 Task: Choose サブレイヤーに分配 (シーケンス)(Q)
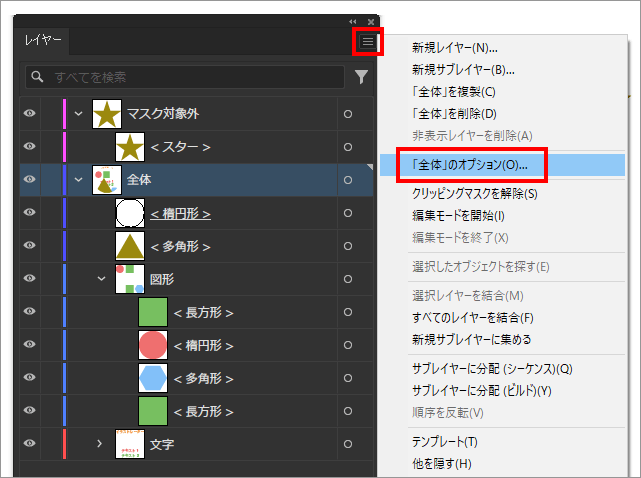492,369
